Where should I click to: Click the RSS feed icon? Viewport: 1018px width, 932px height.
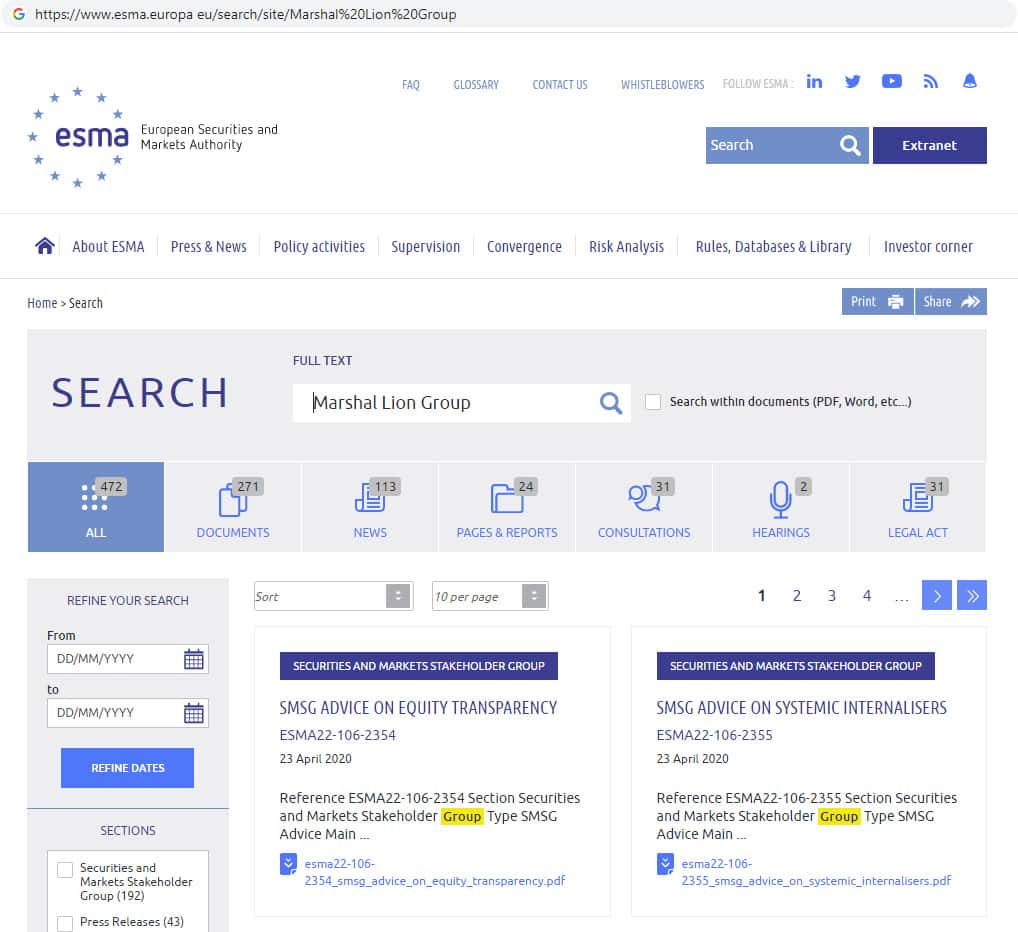(x=930, y=82)
